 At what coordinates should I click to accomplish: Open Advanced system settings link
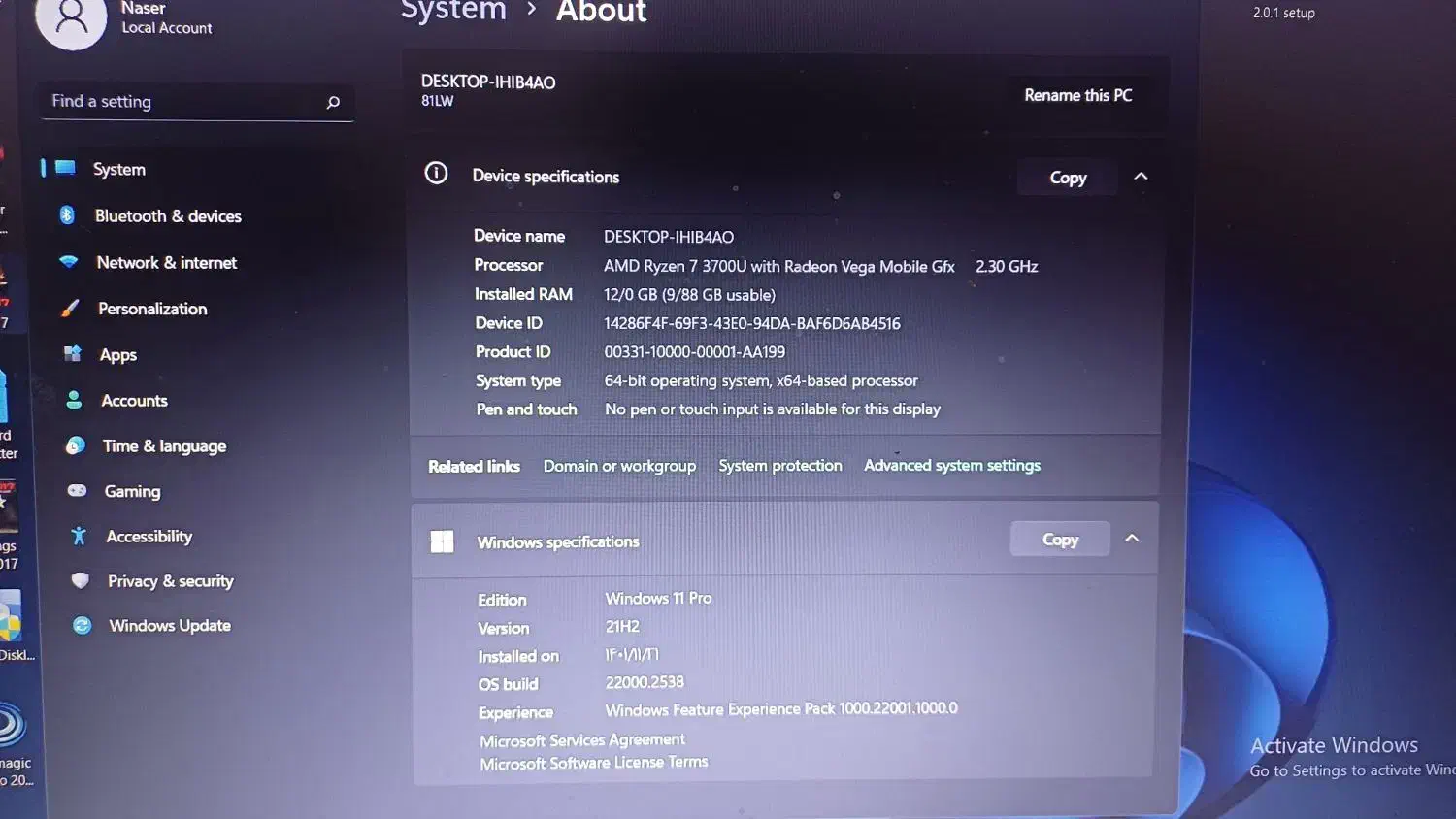952,465
